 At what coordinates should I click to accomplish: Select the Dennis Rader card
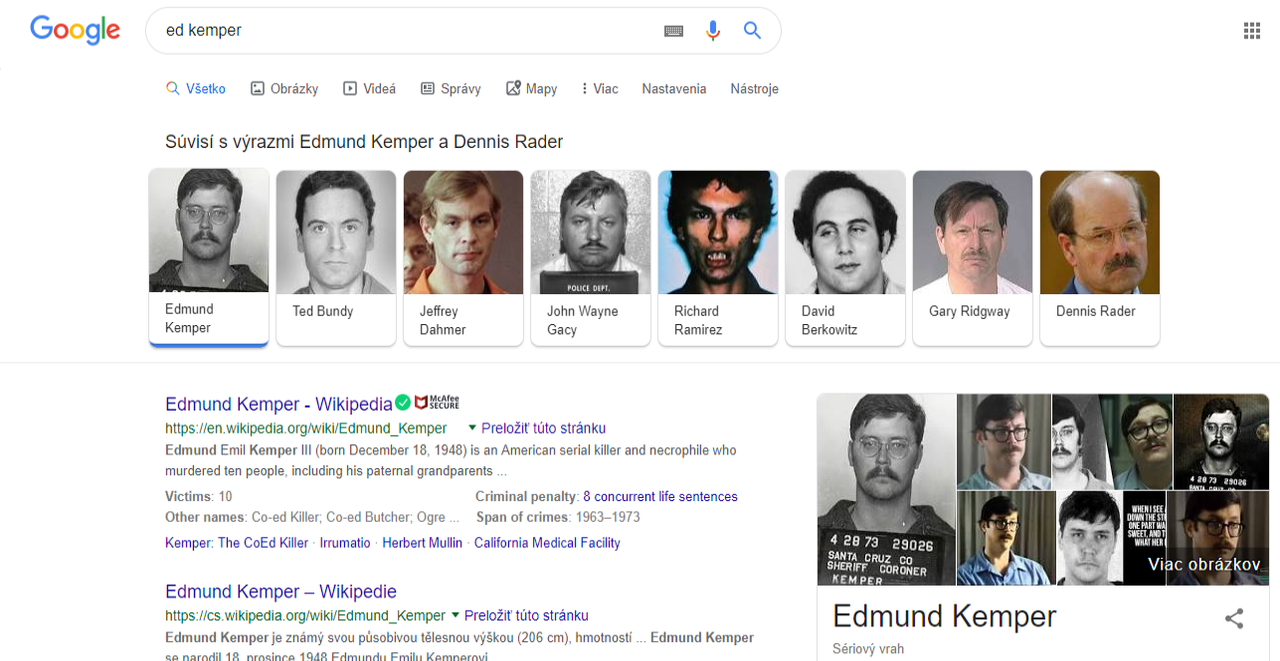[1100, 258]
